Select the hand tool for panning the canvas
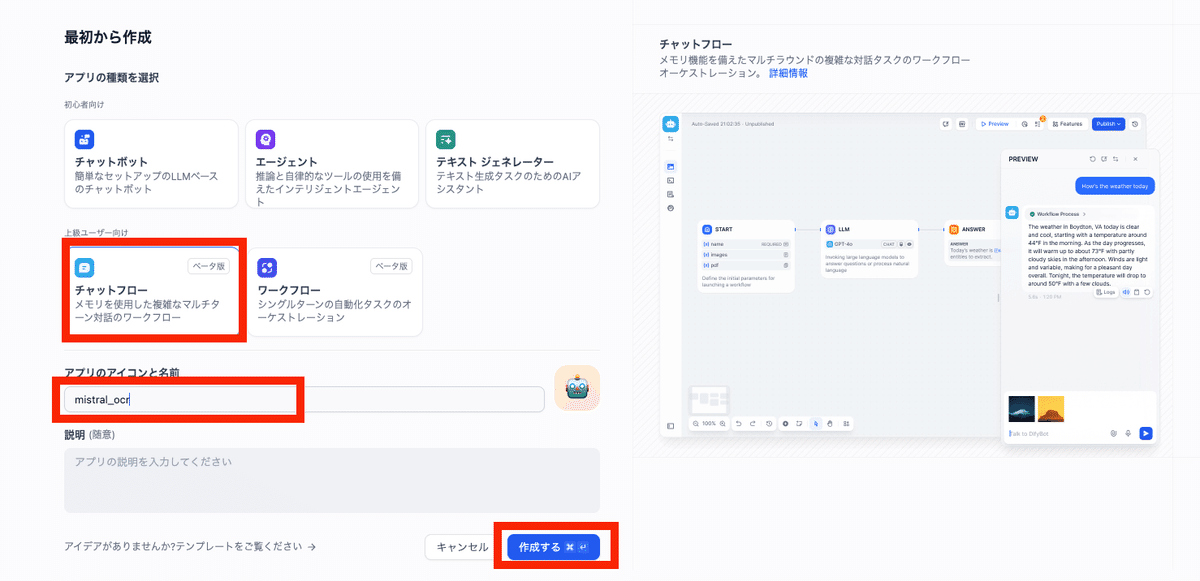The width and height of the screenshot is (1200, 581). tap(830, 424)
